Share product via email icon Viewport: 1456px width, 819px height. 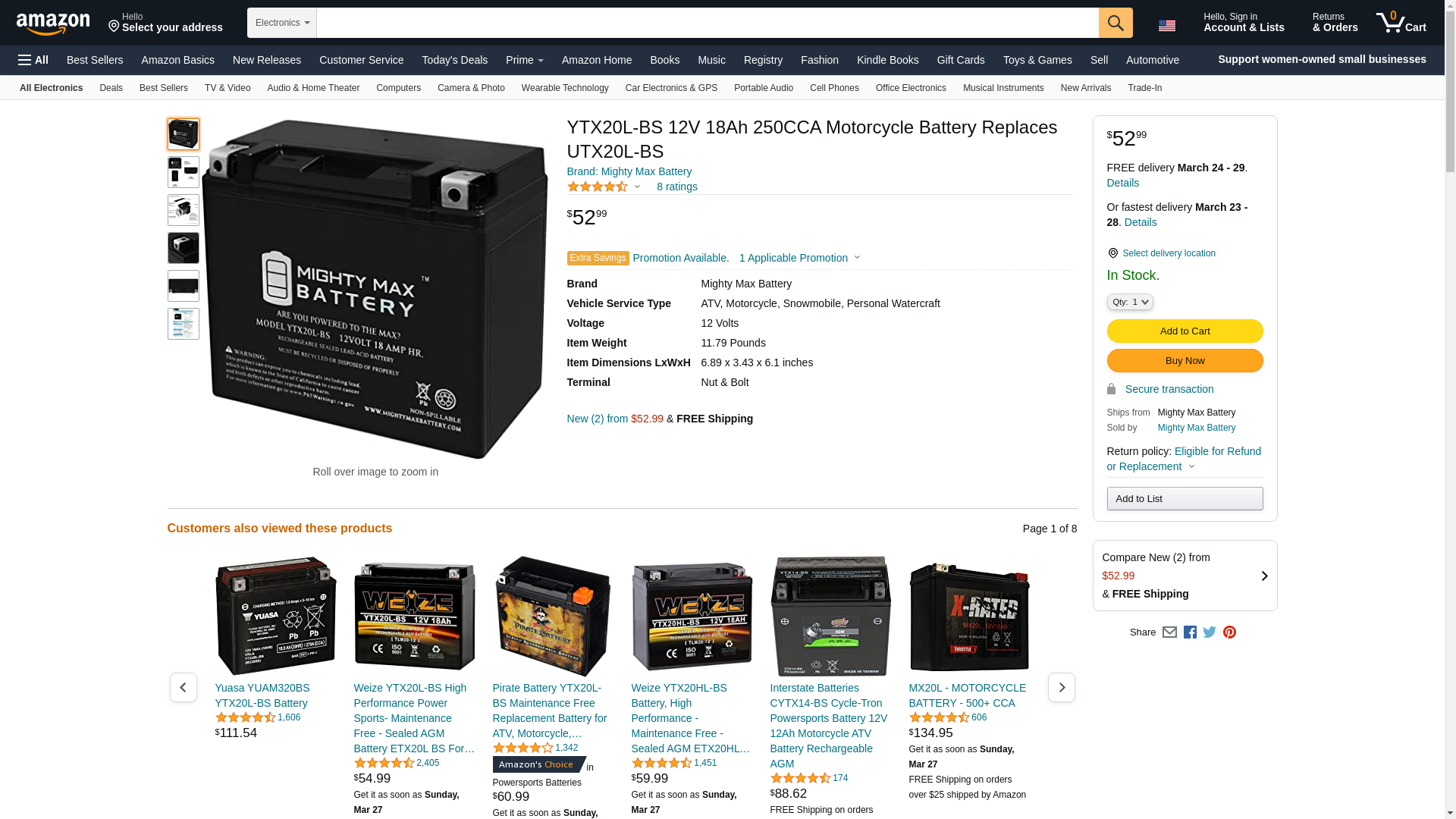1169,632
